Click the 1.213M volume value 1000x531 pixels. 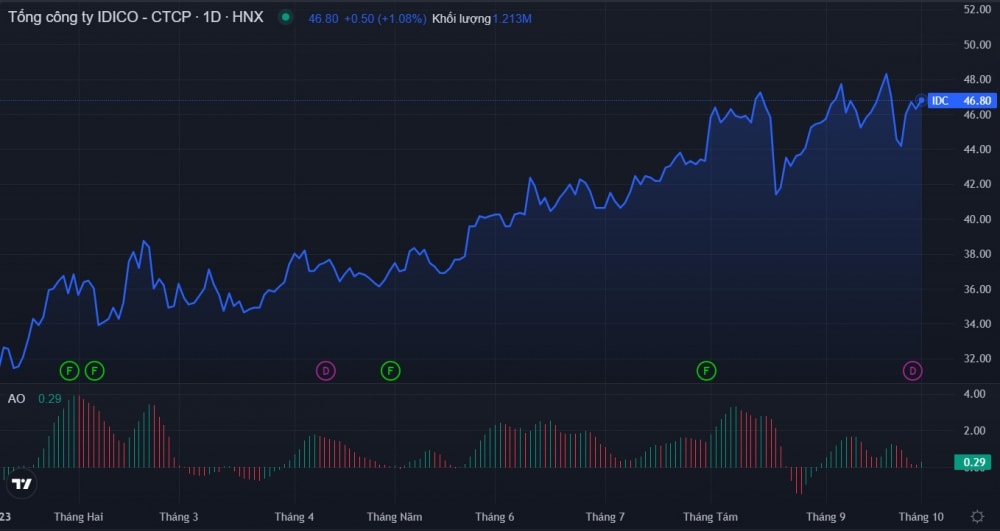(x=512, y=18)
